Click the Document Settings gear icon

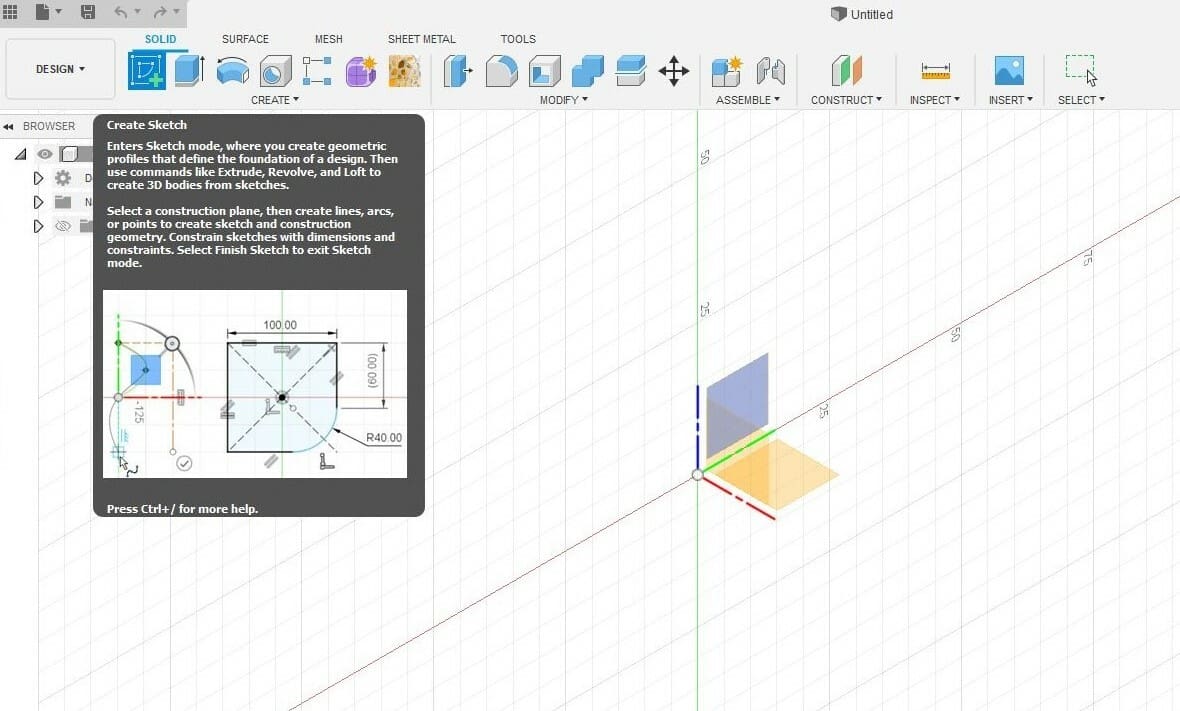63,178
